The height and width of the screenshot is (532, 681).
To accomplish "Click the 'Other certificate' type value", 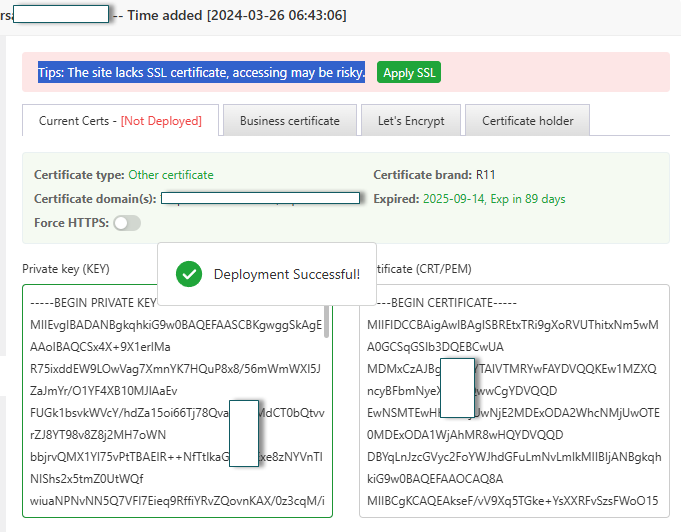I will pyautogui.click(x=171, y=175).
